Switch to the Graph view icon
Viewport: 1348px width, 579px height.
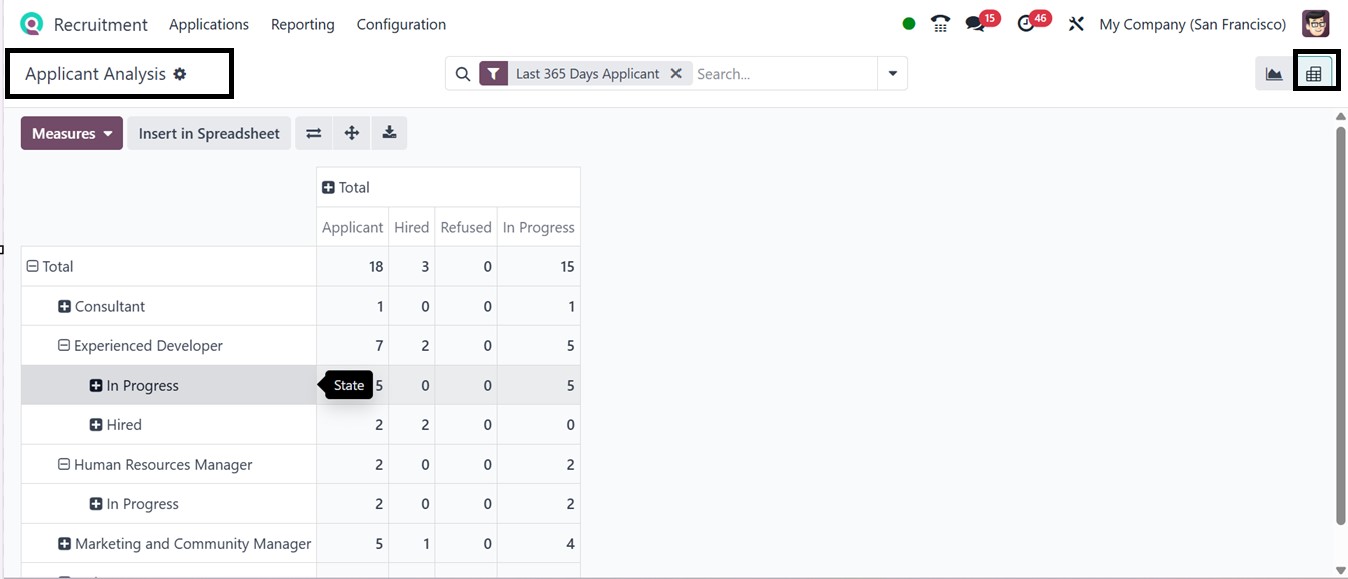click(1274, 74)
